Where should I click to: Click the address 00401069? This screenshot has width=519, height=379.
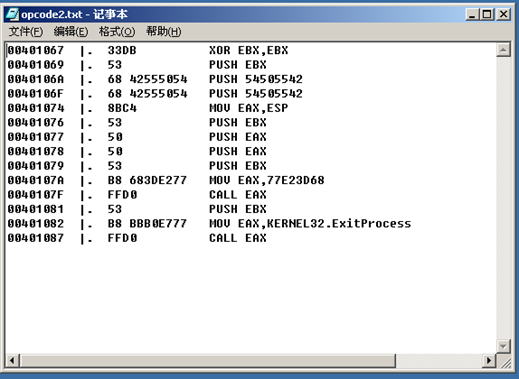tap(36, 65)
